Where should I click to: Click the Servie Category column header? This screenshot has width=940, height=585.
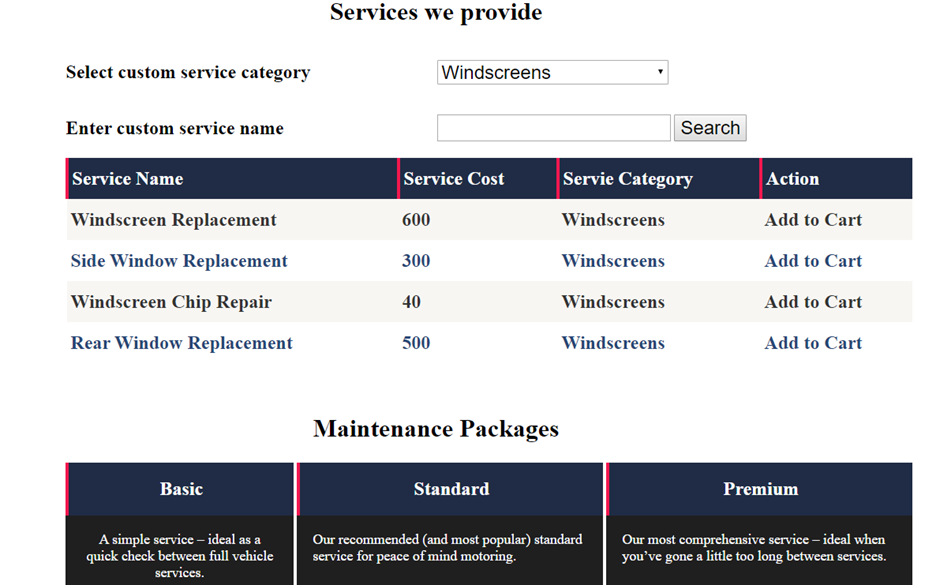click(x=627, y=179)
